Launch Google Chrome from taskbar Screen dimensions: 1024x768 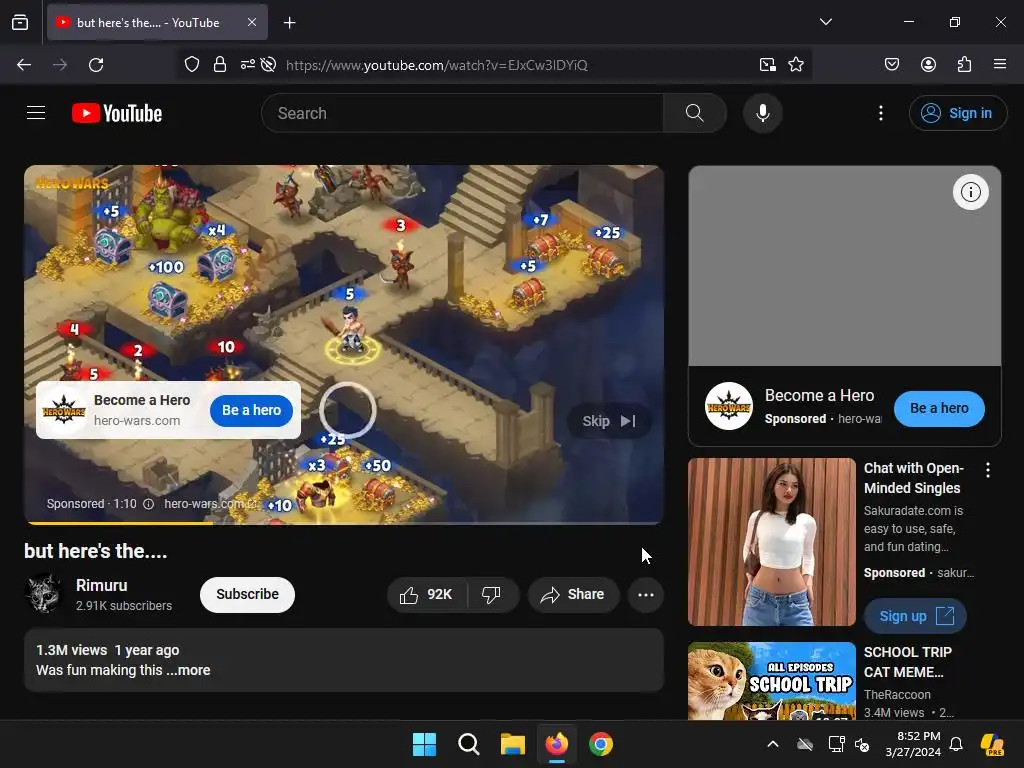(x=601, y=744)
